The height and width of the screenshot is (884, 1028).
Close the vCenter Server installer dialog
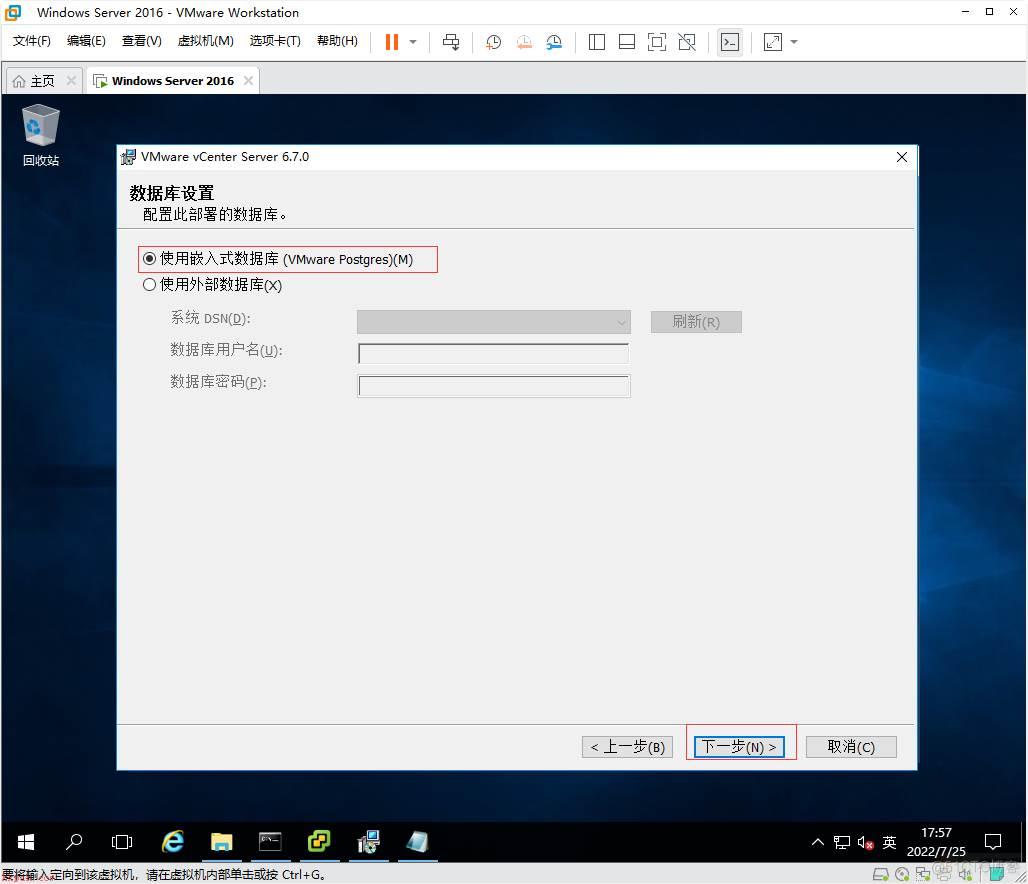pyautogui.click(x=902, y=157)
